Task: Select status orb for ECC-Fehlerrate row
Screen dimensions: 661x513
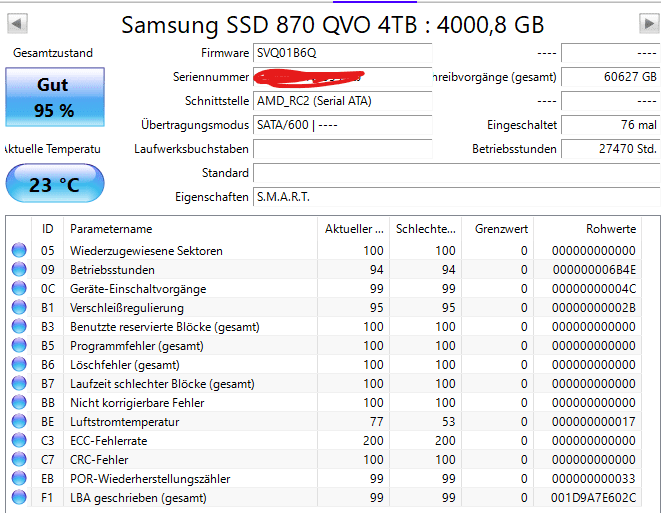Action: (x=19, y=440)
